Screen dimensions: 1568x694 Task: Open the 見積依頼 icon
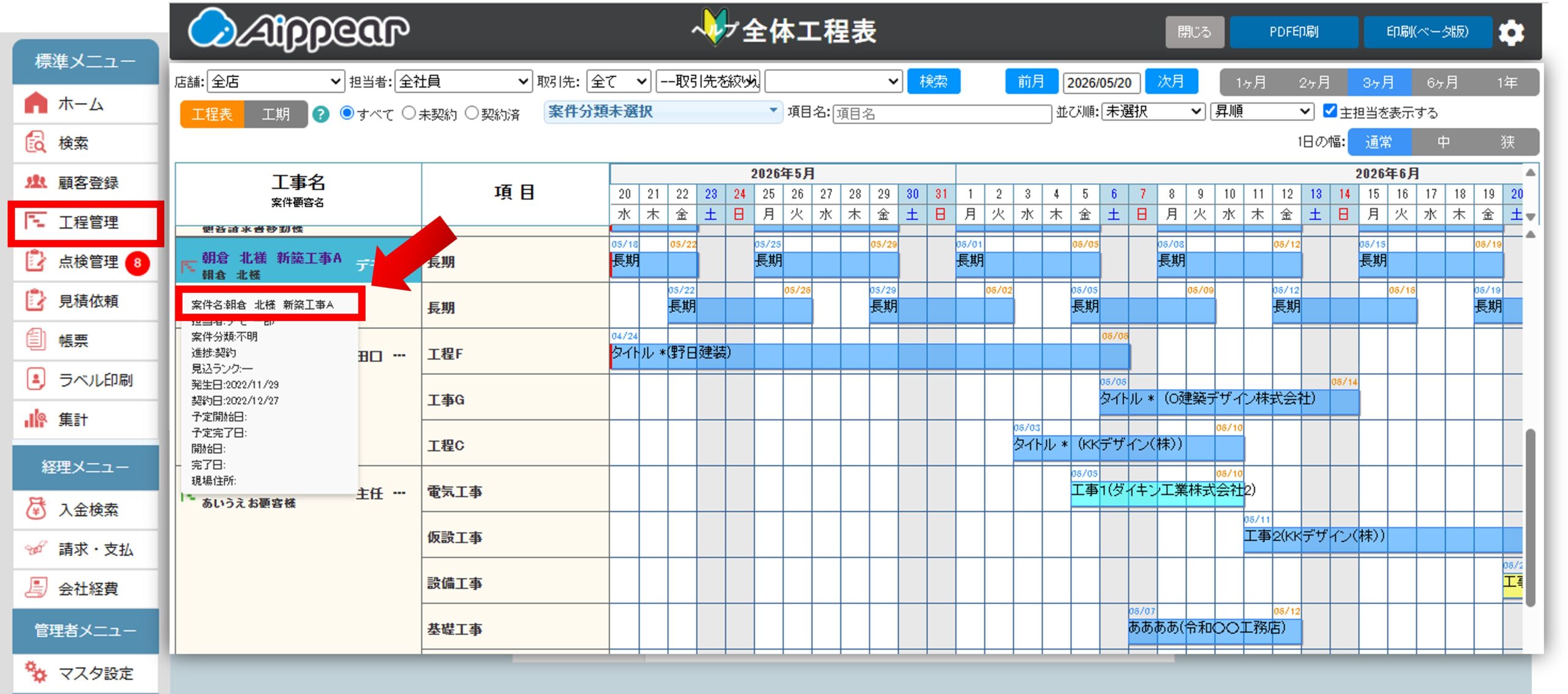(36, 300)
